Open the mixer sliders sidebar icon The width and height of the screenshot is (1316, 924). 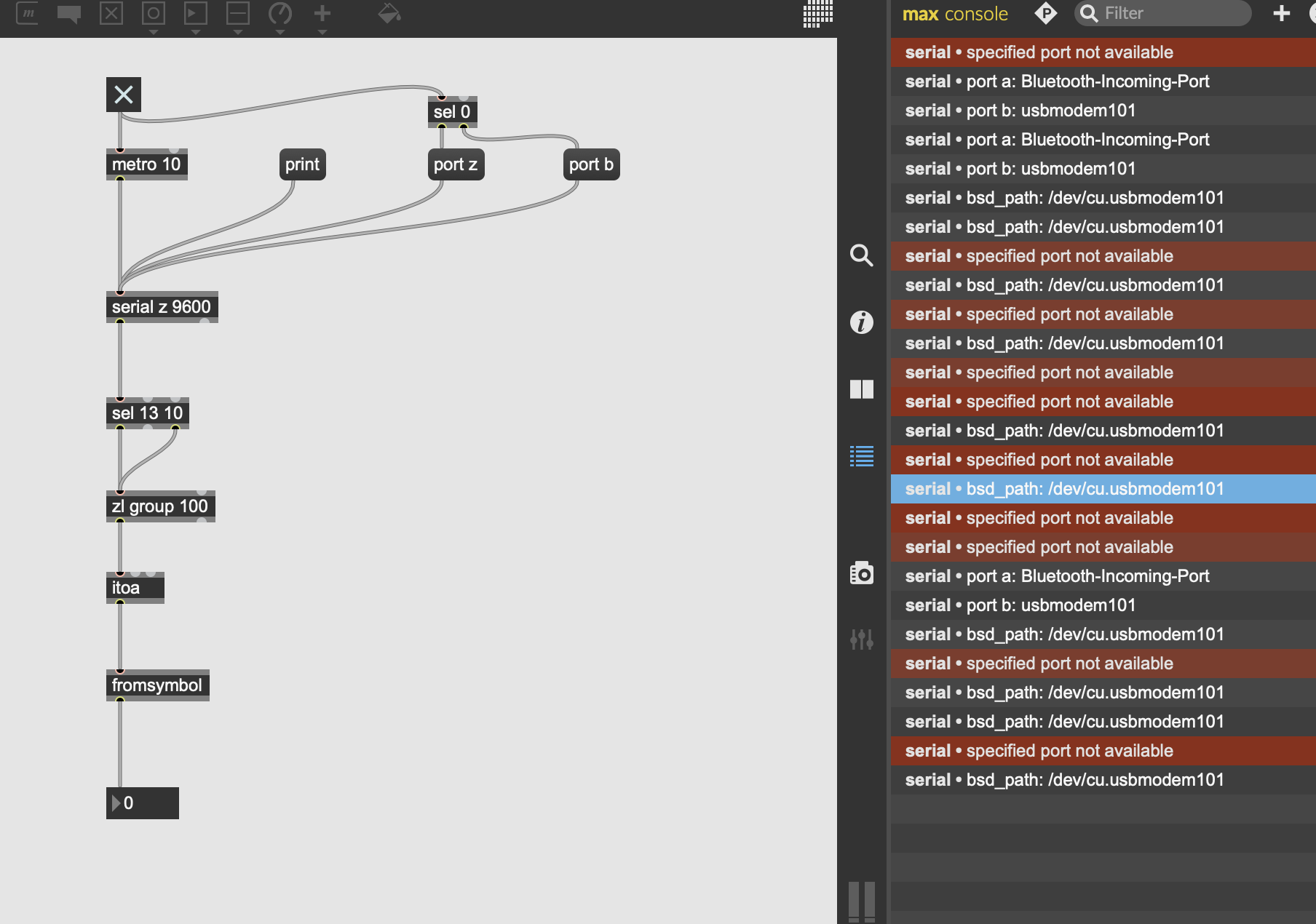862,640
